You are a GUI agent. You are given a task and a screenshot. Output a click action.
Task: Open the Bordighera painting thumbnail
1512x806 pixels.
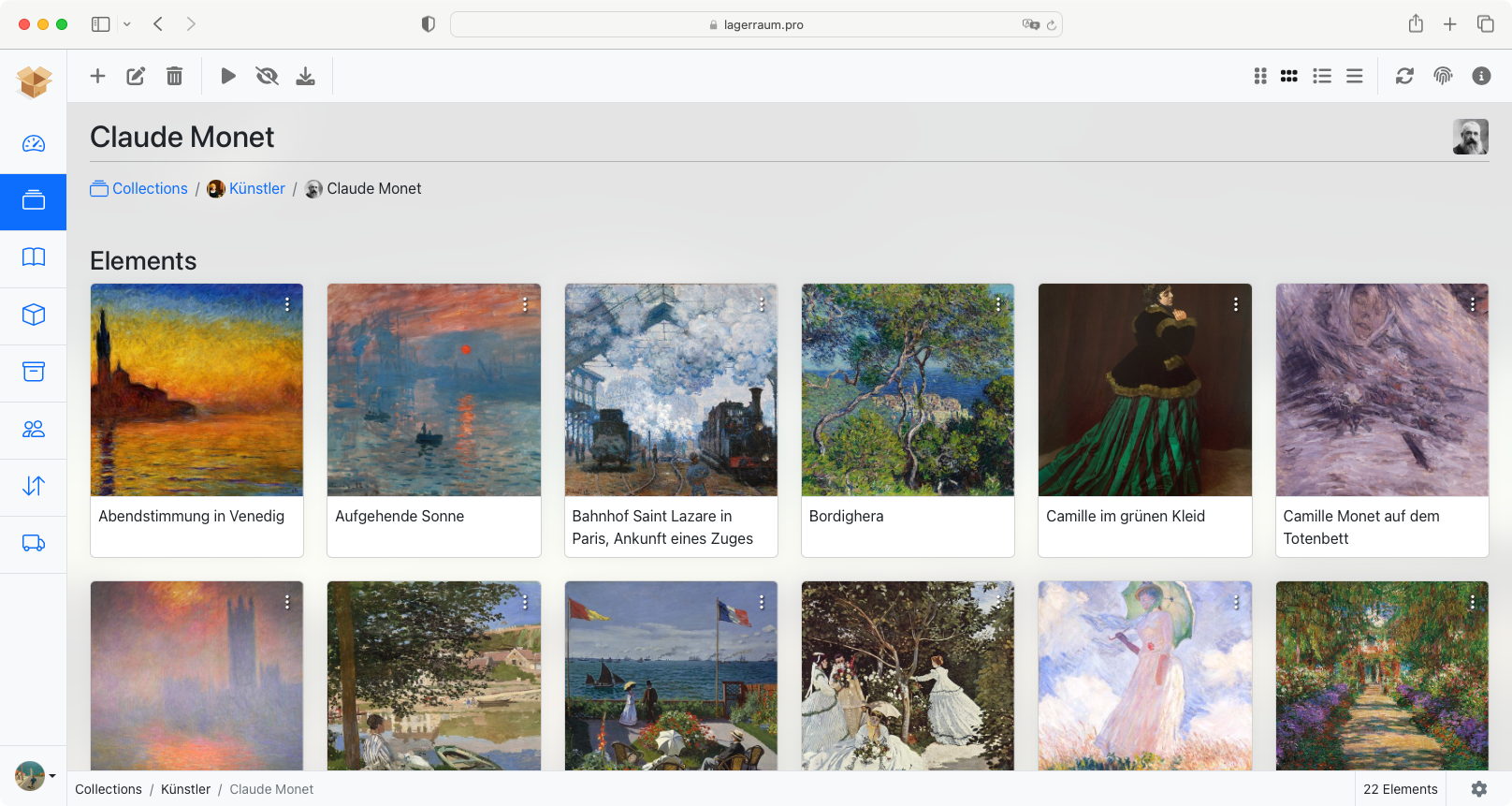[x=908, y=389]
